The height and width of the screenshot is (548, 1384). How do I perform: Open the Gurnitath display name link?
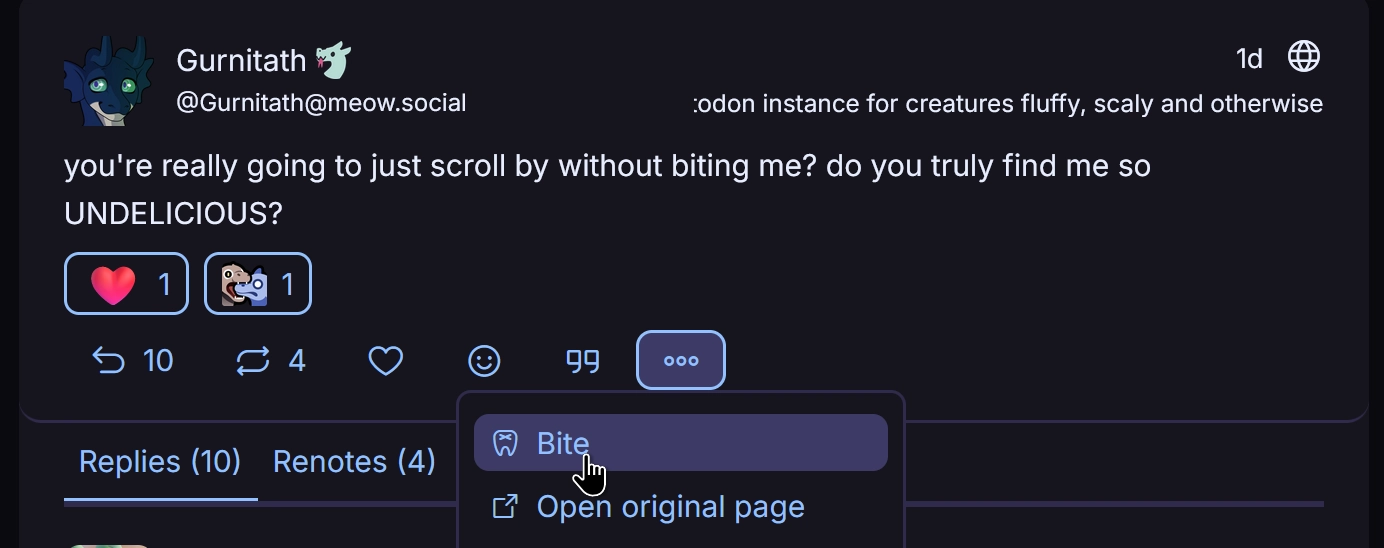click(241, 60)
